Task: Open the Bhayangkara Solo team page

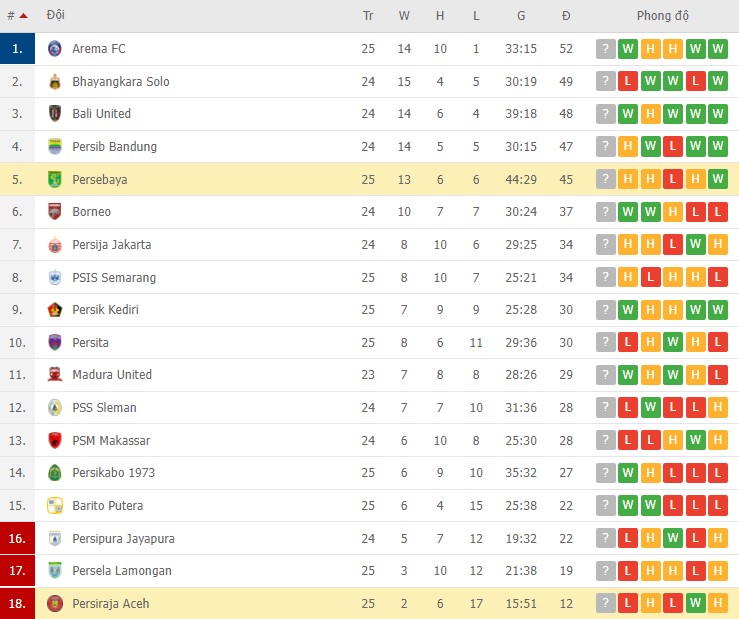Action: [121, 82]
